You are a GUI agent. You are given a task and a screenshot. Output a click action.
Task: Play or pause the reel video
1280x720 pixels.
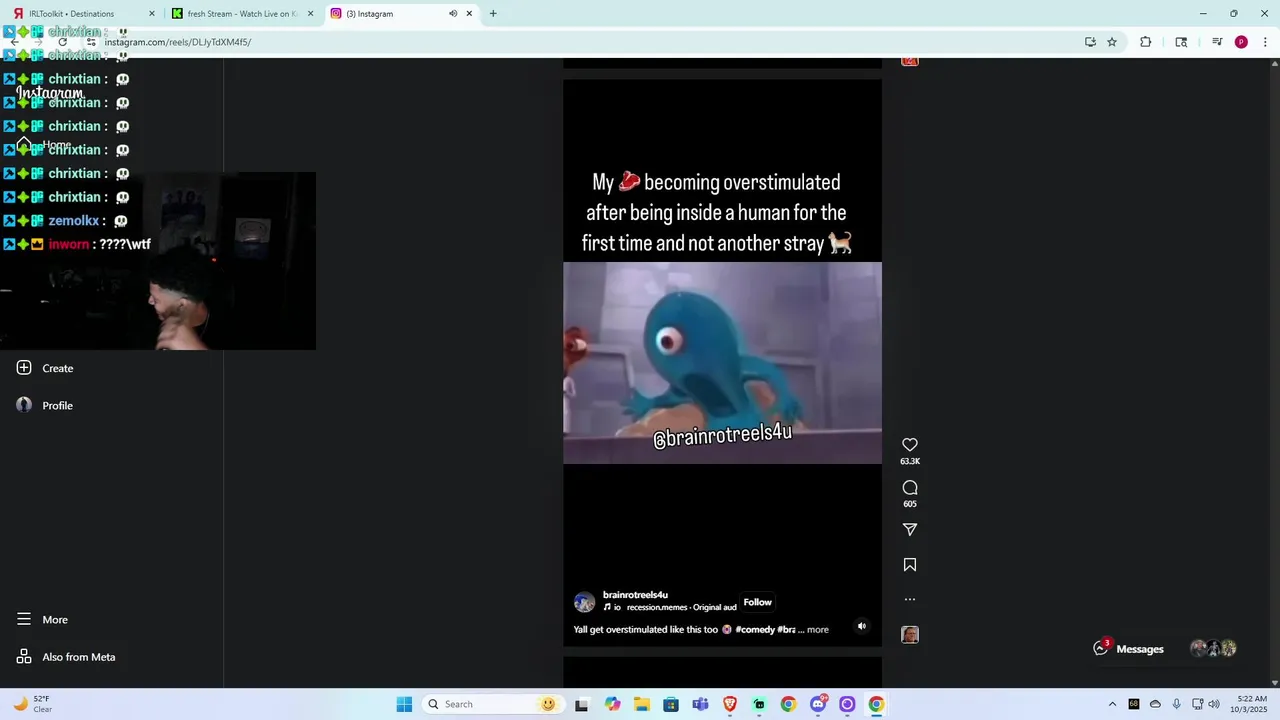[722, 362]
